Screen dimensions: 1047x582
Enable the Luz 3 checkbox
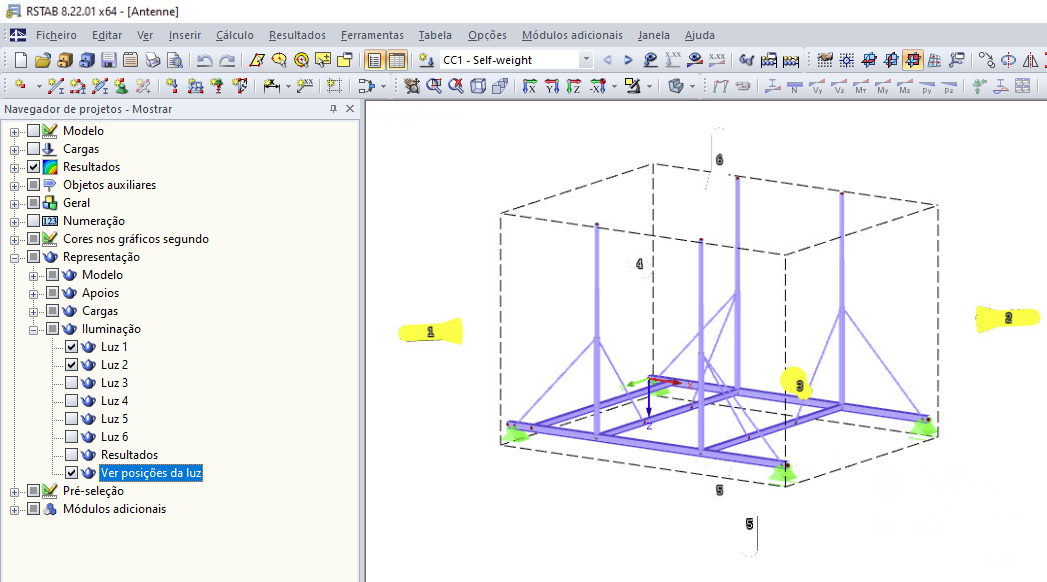71,383
